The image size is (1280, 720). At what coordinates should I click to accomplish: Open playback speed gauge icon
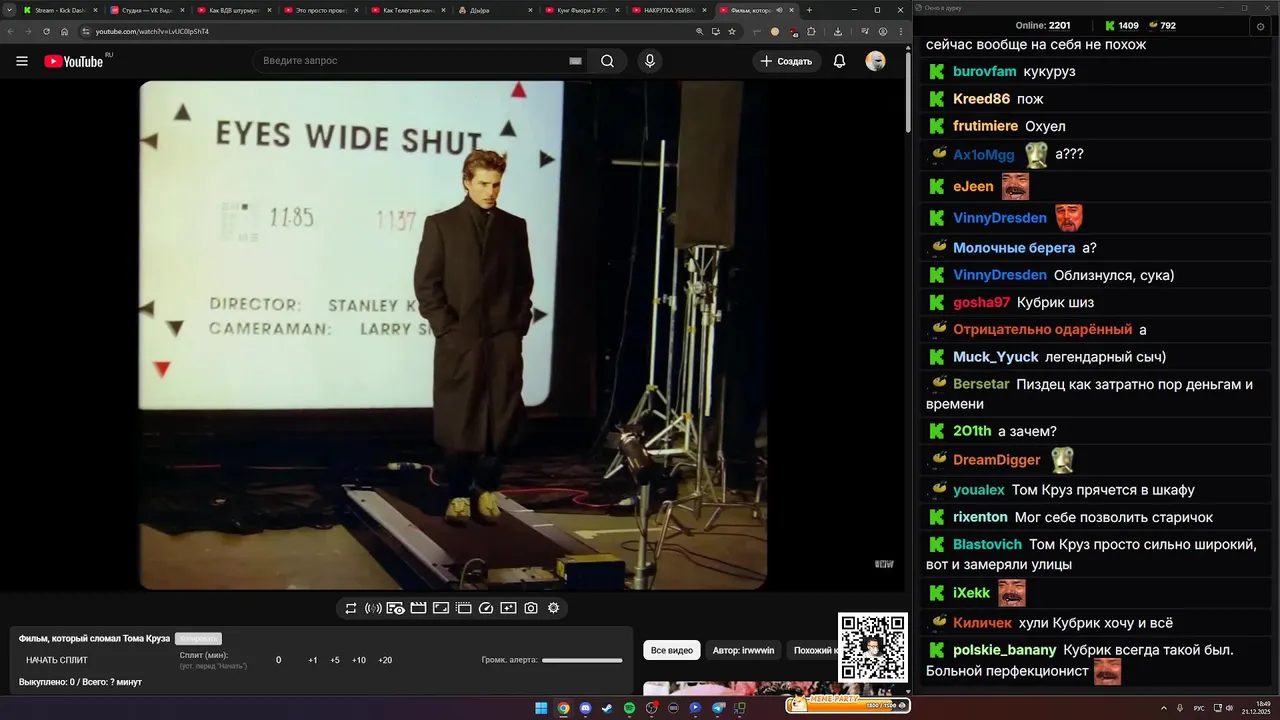point(486,608)
